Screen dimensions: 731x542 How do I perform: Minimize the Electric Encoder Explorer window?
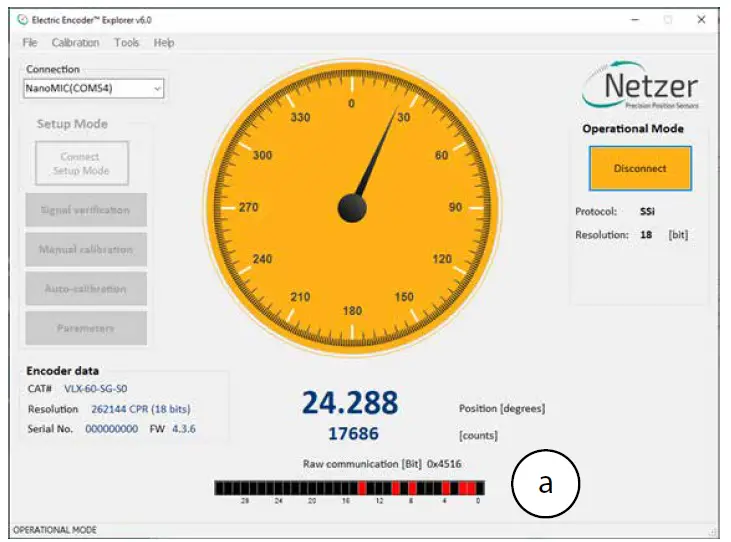pyautogui.click(x=635, y=20)
